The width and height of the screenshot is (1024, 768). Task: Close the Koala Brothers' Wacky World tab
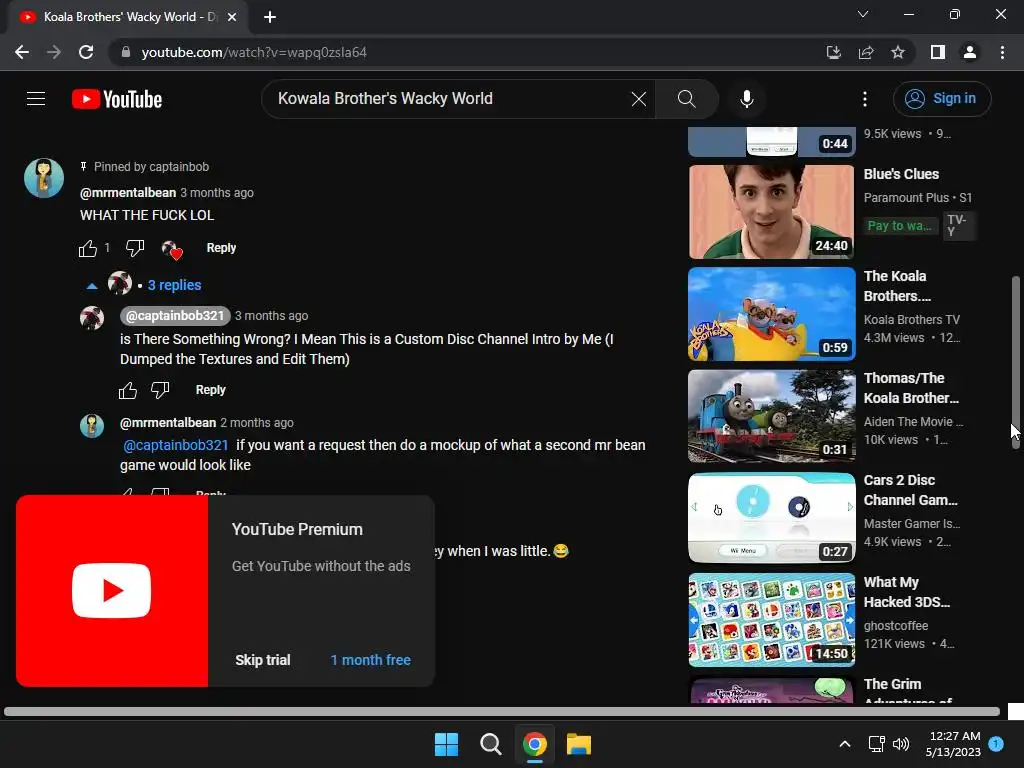[x=232, y=17]
